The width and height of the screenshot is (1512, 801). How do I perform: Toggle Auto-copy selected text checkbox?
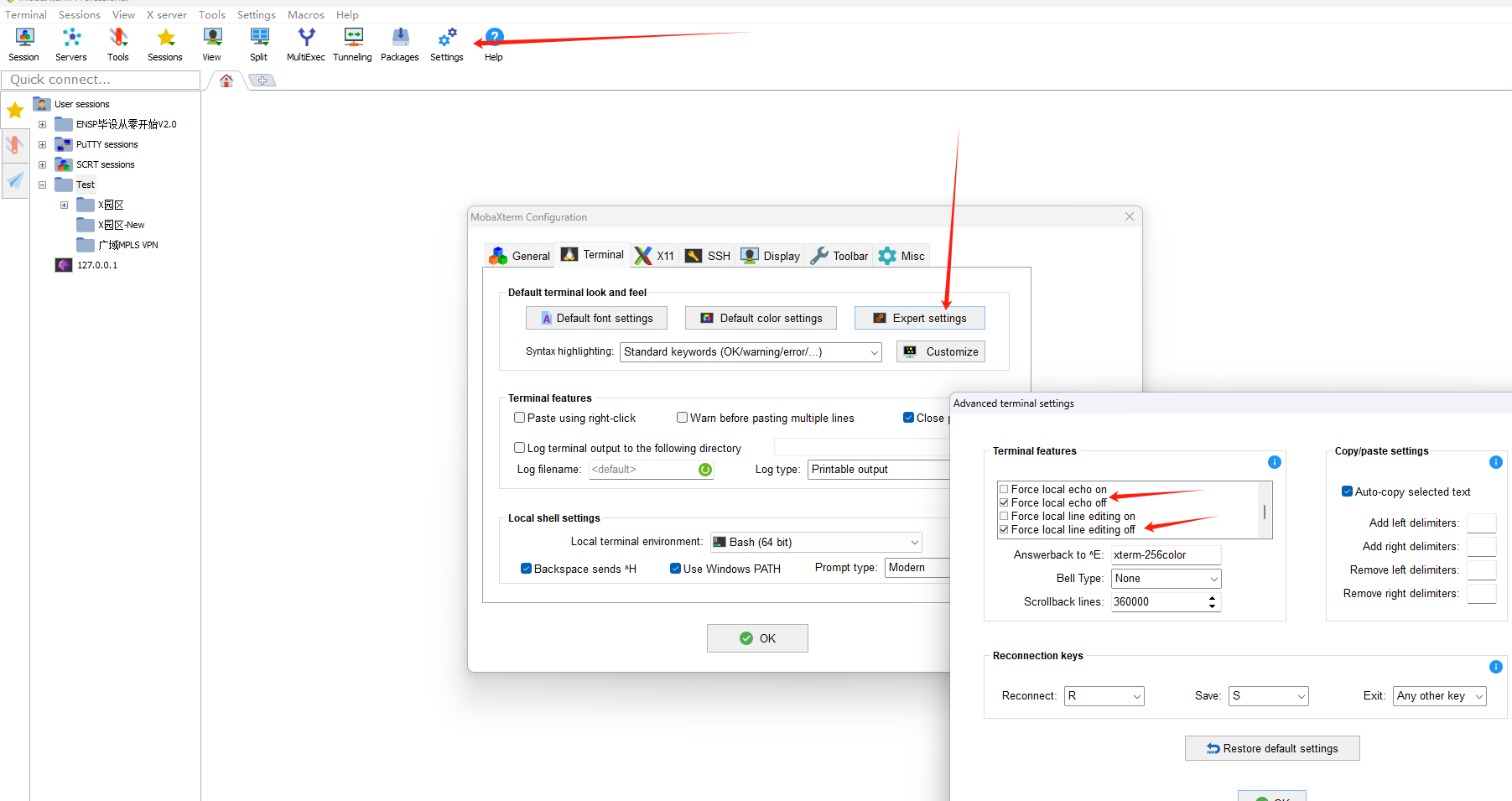1348,492
